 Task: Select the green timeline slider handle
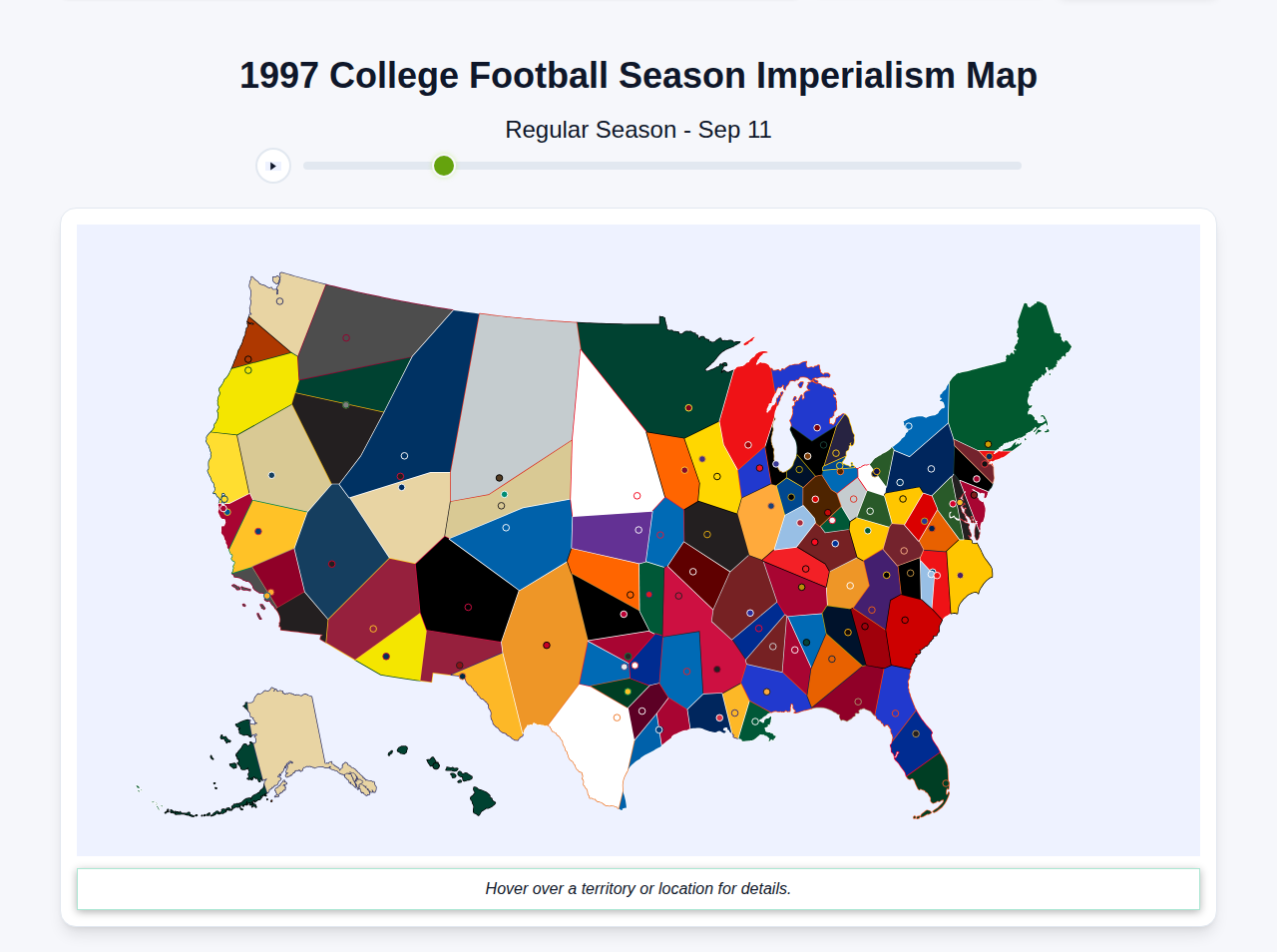[x=443, y=166]
